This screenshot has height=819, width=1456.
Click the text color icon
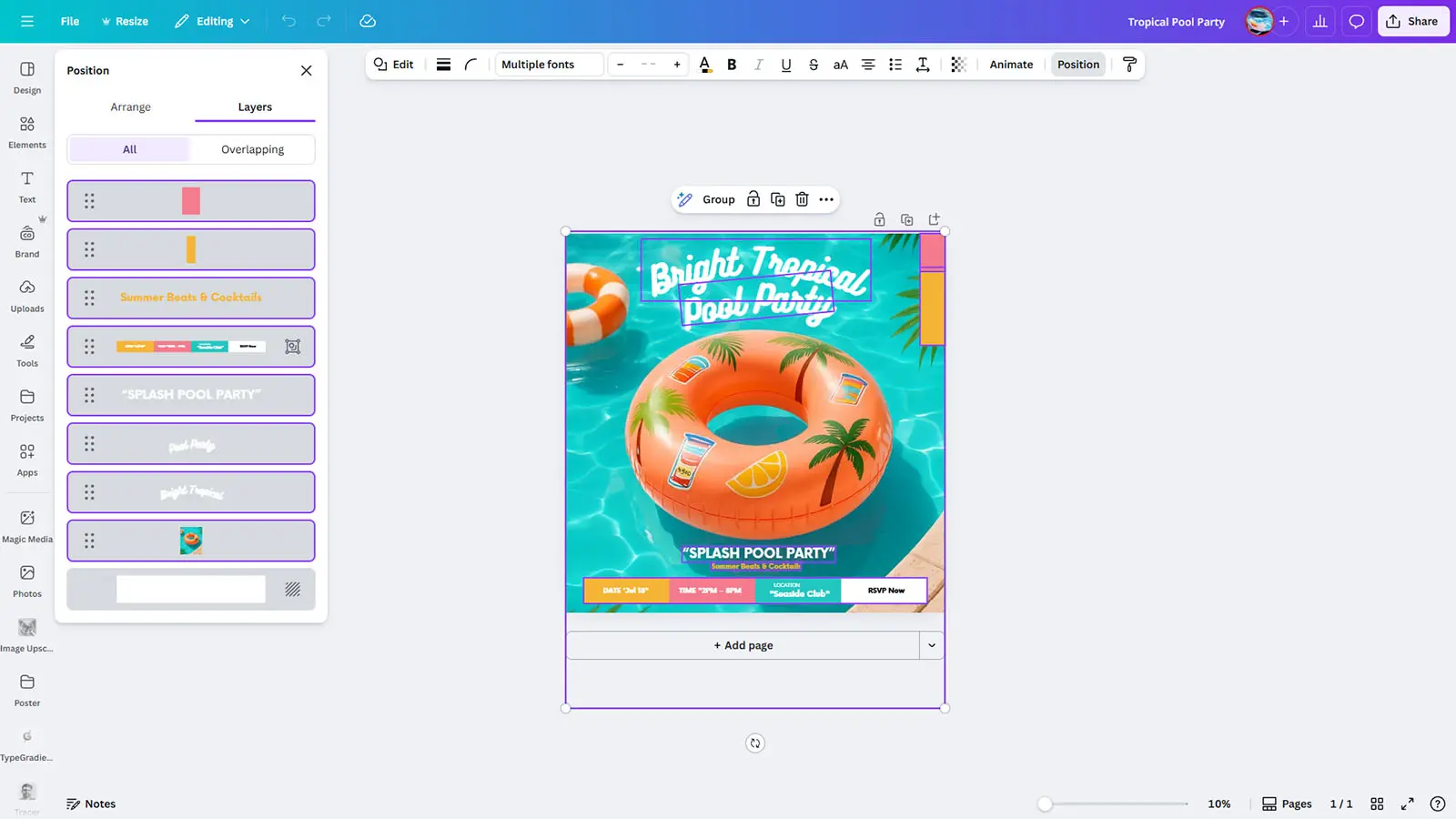coord(704,65)
